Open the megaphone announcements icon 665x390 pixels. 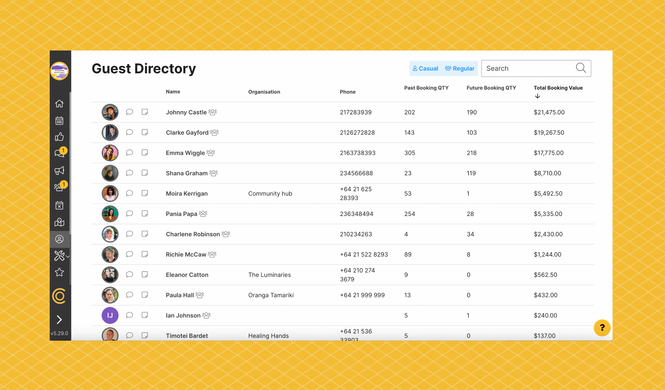(x=59, y=170)
